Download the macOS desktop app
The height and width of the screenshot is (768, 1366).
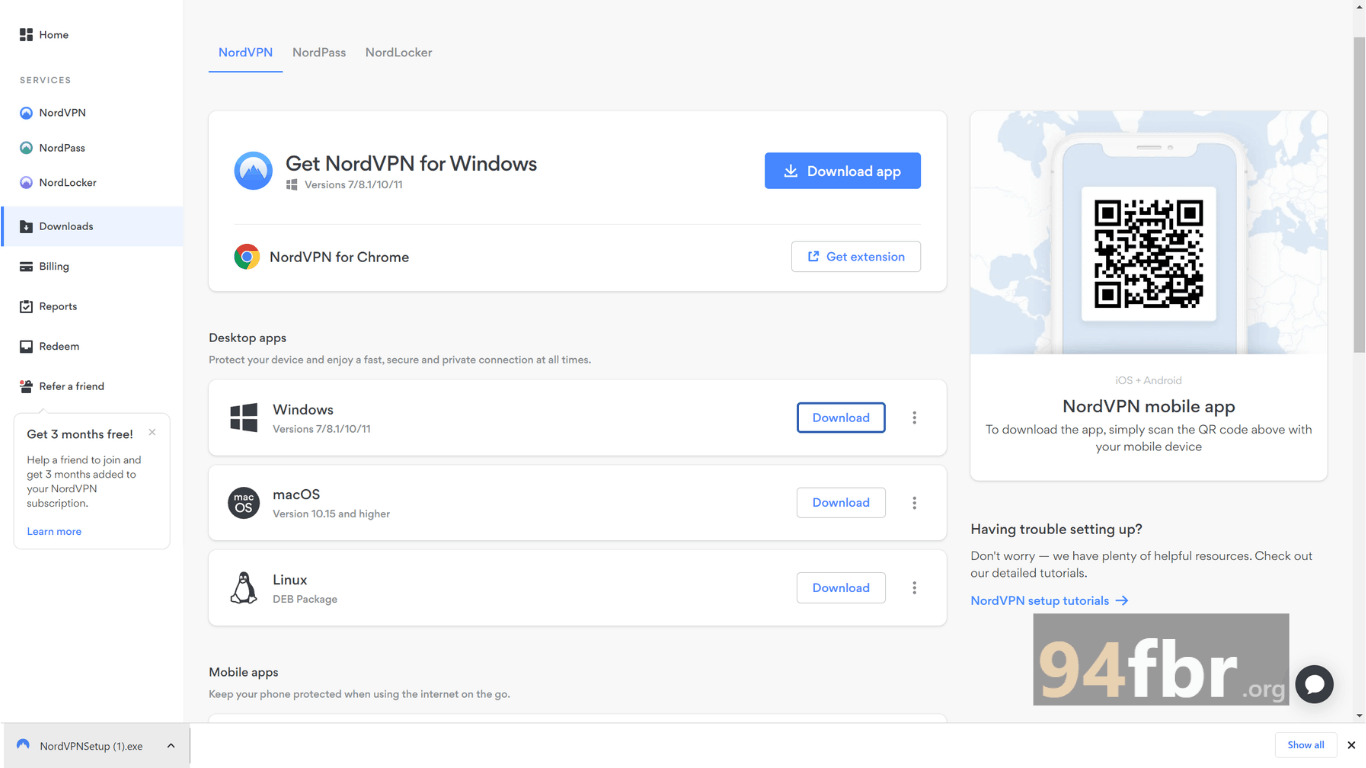pyautogui.click(x=841, y=503)
